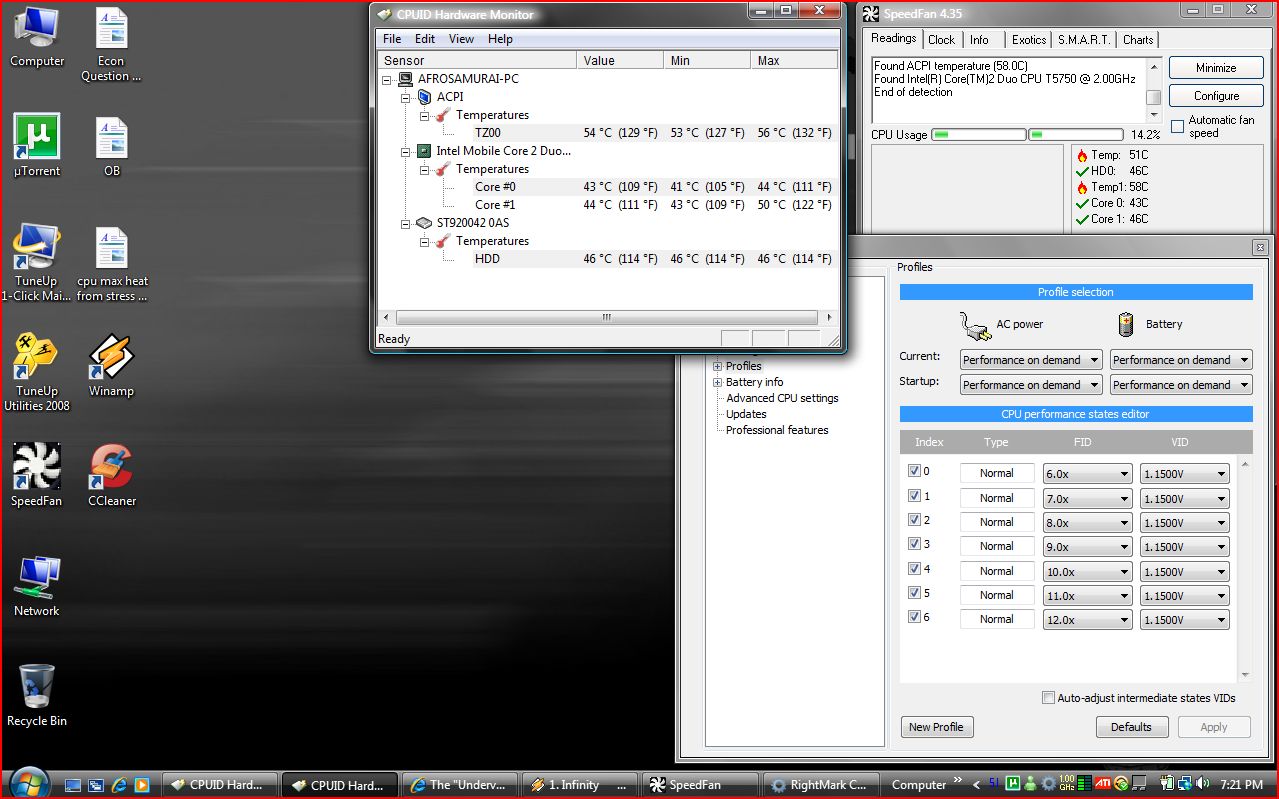
Task: Click the ST920042 0AS hard drive icon
Action: (x=424, y=223)
